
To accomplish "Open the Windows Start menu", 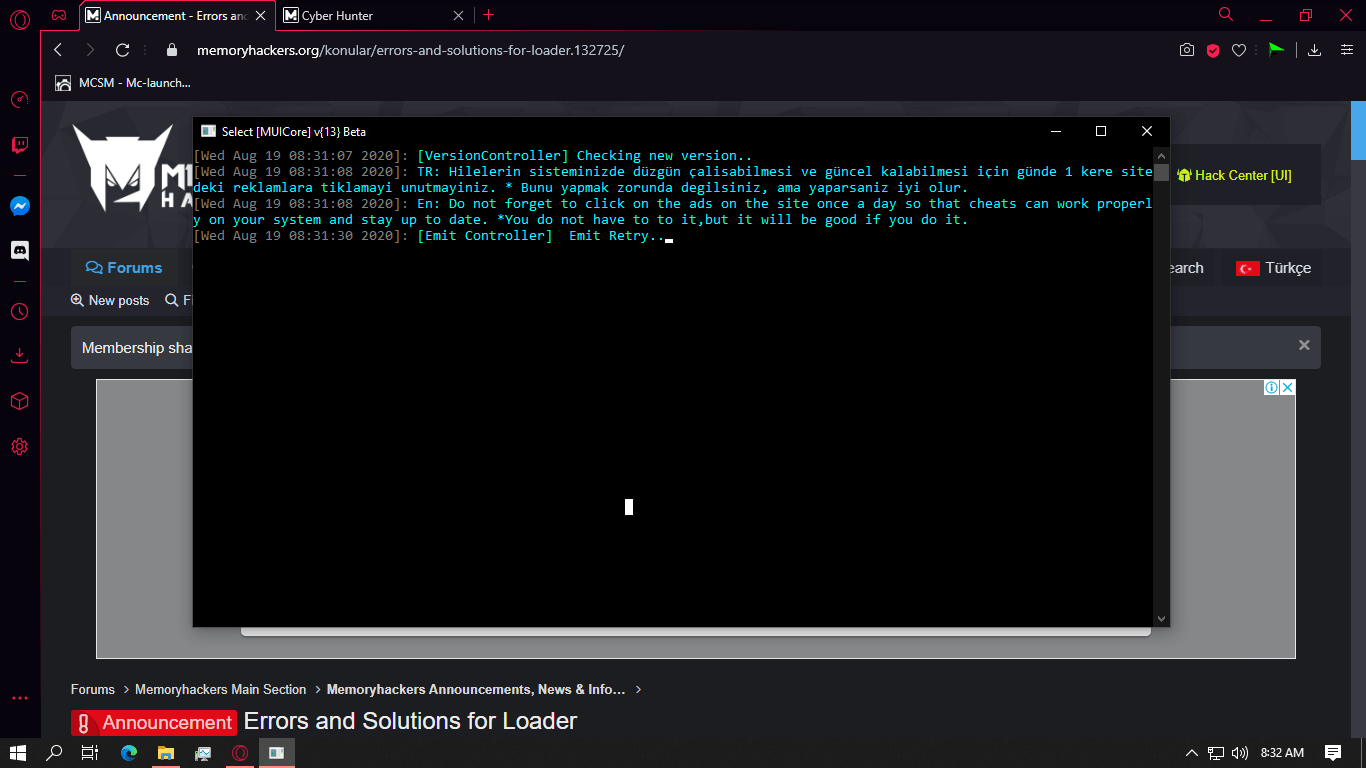I will (18, 752).
